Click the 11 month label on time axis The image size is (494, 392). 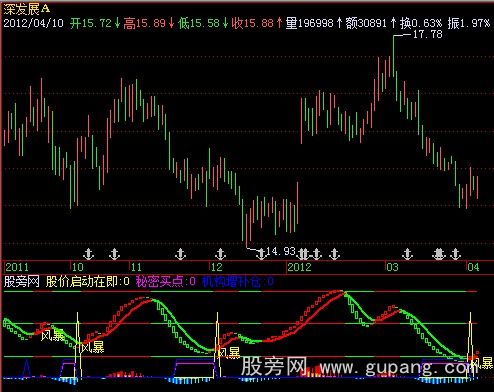(x=136, y=267)
